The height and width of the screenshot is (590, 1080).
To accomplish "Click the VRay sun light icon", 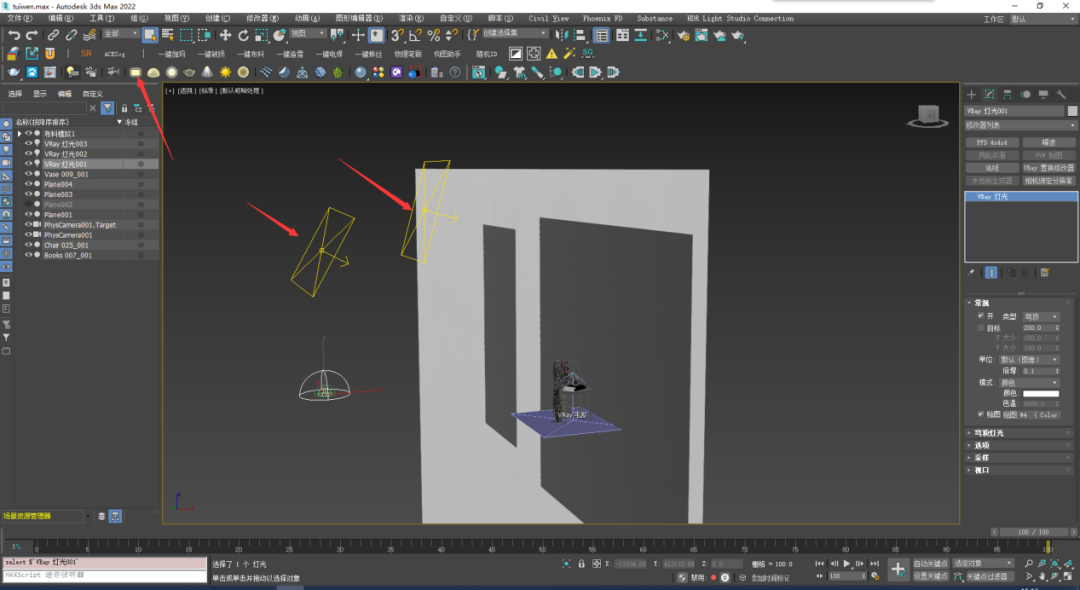I will [225, 72].
